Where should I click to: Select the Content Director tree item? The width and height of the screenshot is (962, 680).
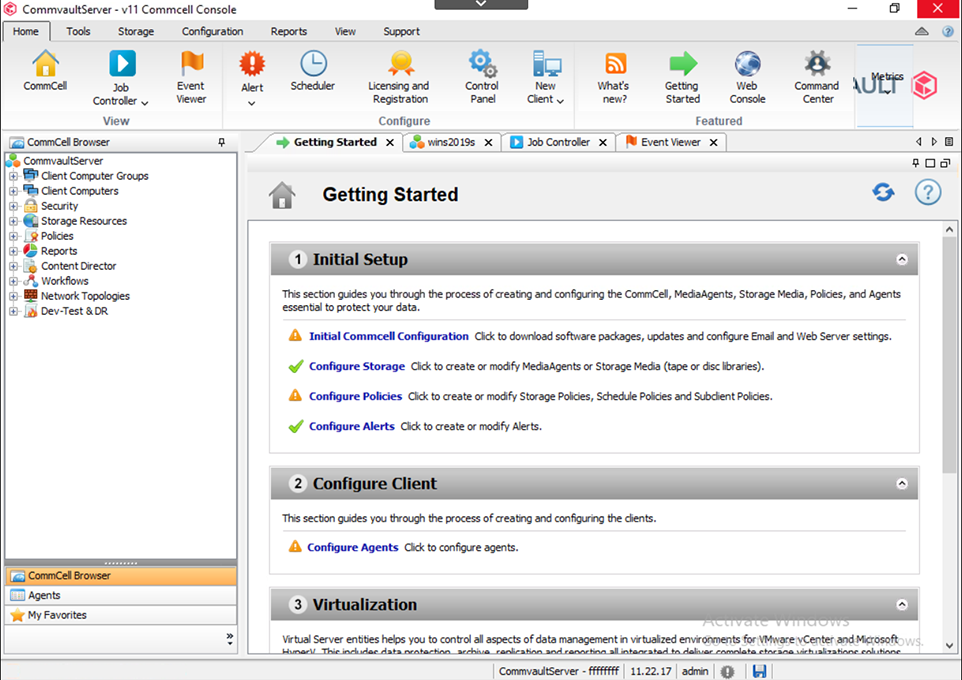point(79,266)
